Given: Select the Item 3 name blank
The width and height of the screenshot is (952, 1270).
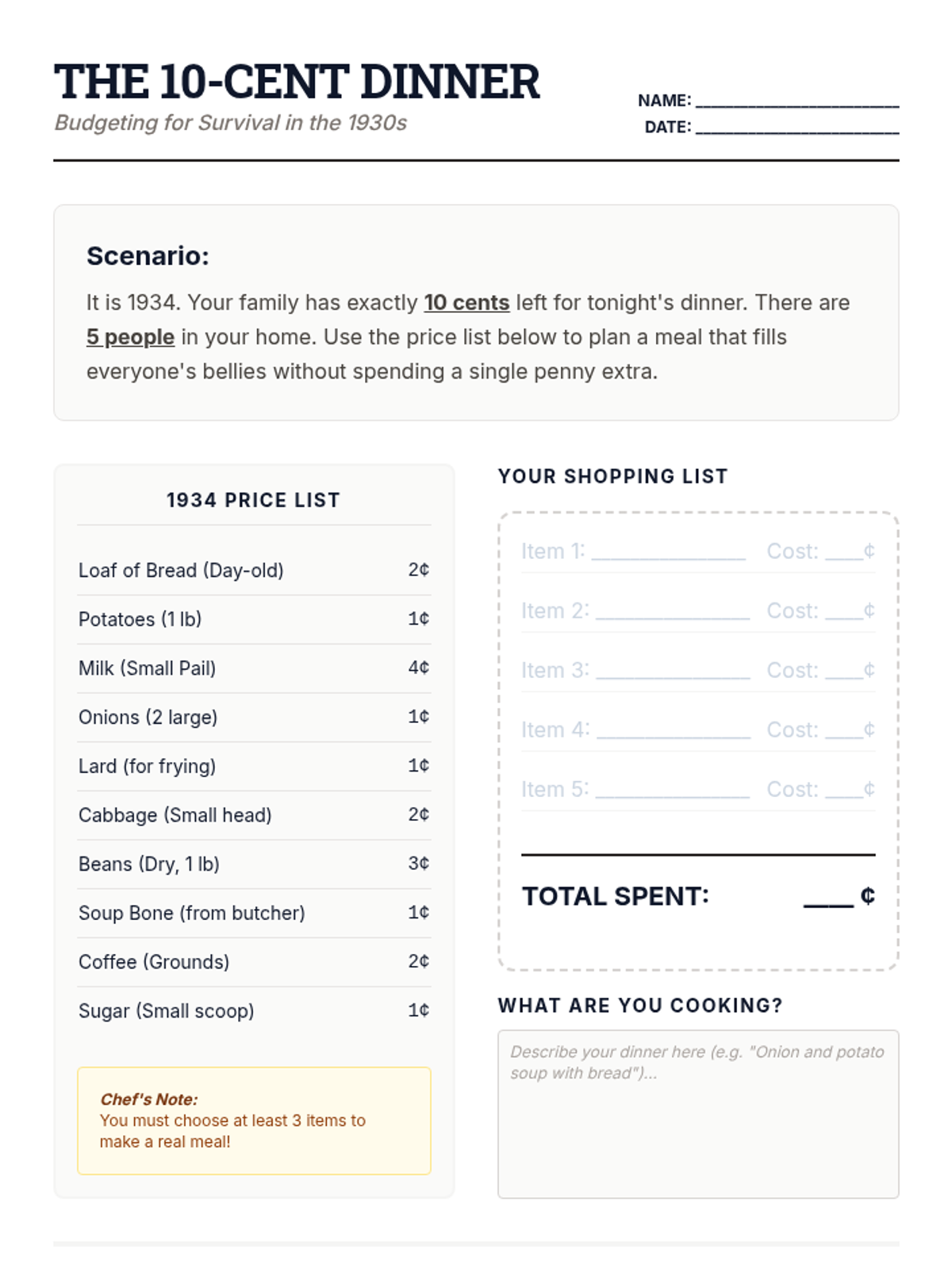Looking at the screenshot, I should (x=672, y=672).
